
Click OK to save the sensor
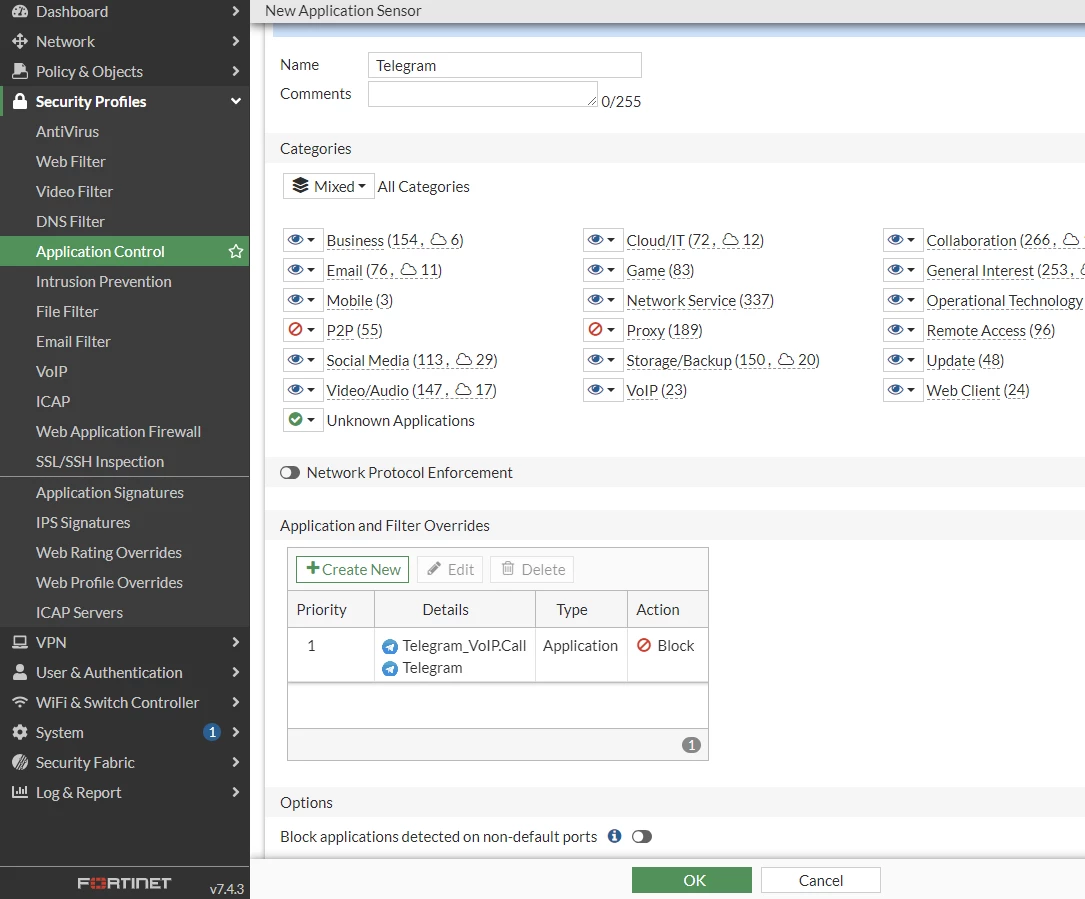pyautogui.click(x=691, y=880)
